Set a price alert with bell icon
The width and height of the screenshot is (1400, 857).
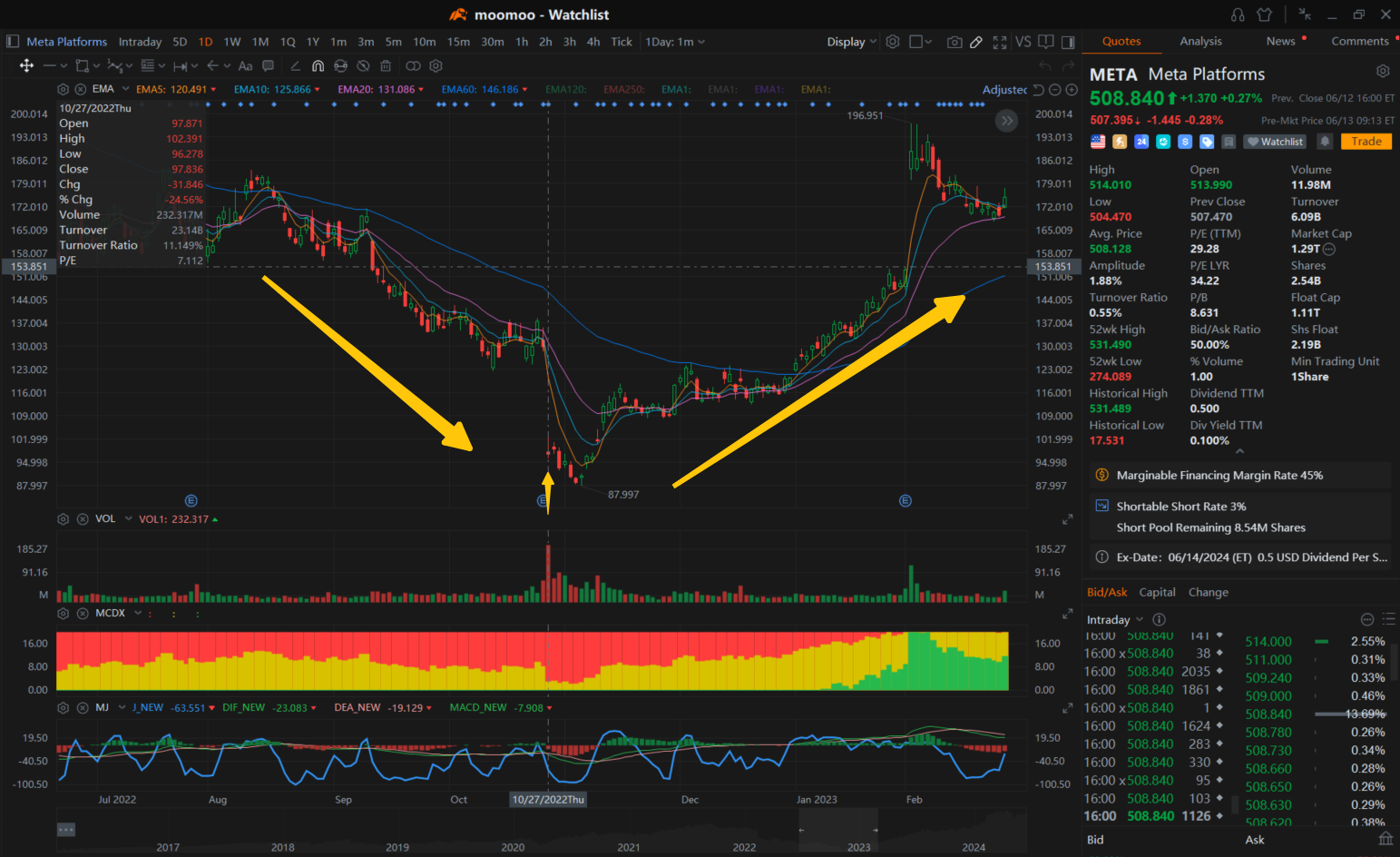tap(1326, 142)
